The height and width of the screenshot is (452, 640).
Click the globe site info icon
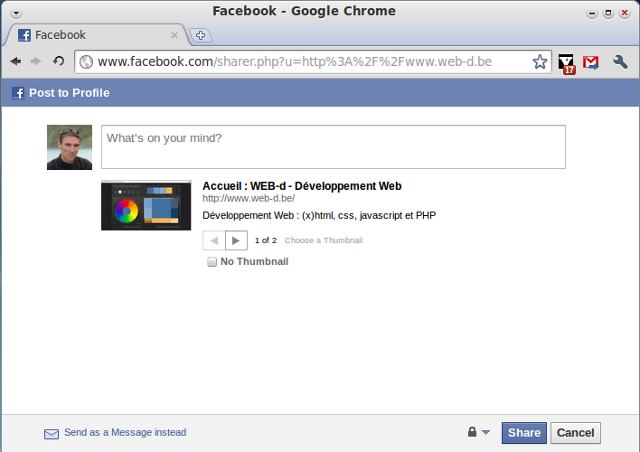[86, 62]
